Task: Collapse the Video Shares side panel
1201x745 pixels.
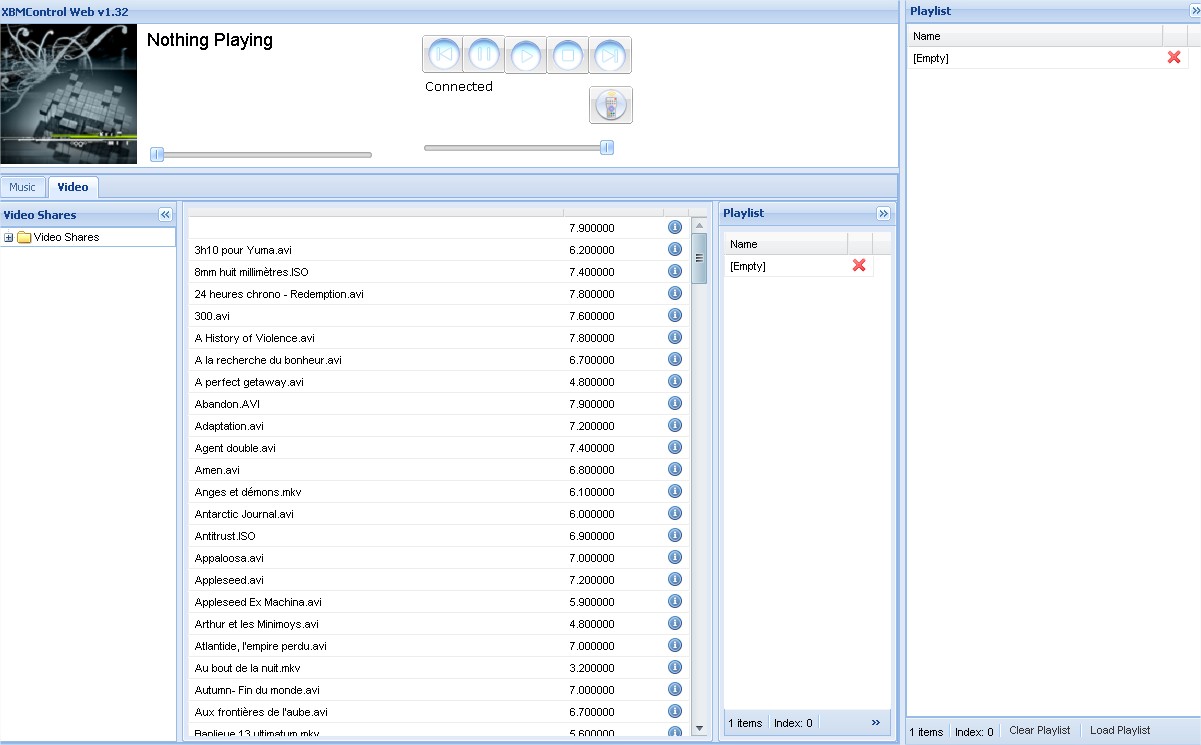Action: click(165, 215)
